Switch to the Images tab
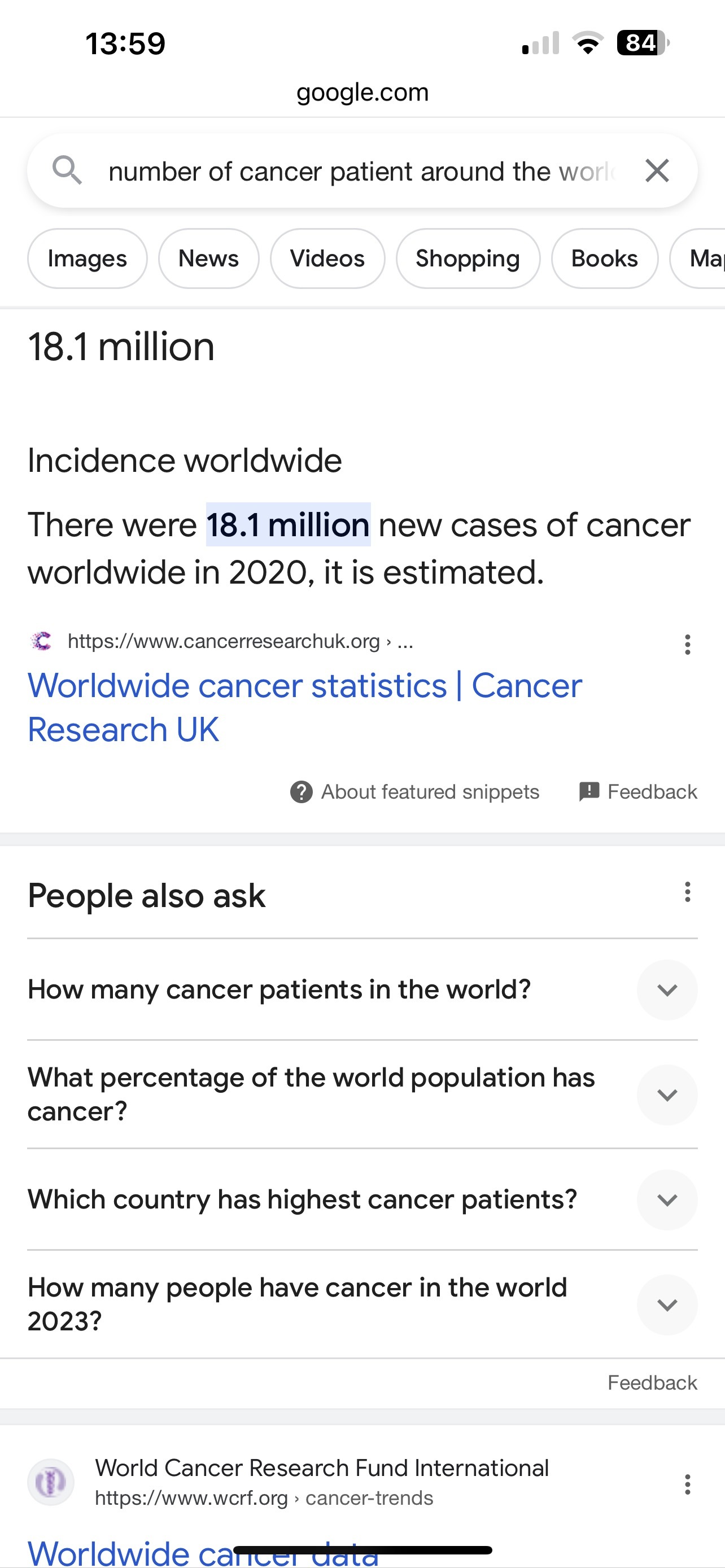This screenshot has width=725, height=1568. (87, 259)
